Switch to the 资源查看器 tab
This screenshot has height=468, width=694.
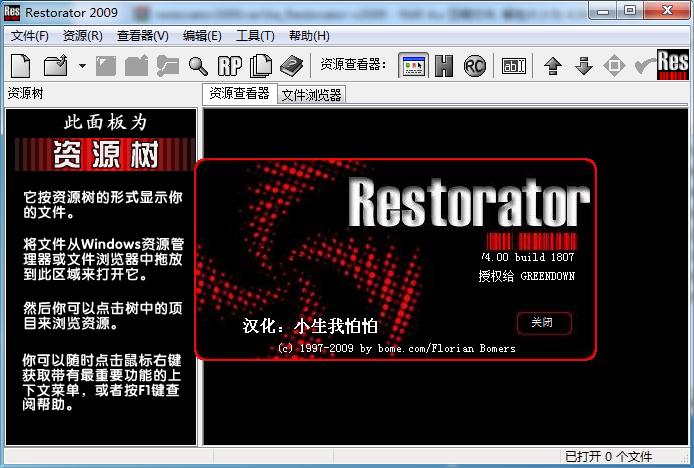tap(239, 93)
